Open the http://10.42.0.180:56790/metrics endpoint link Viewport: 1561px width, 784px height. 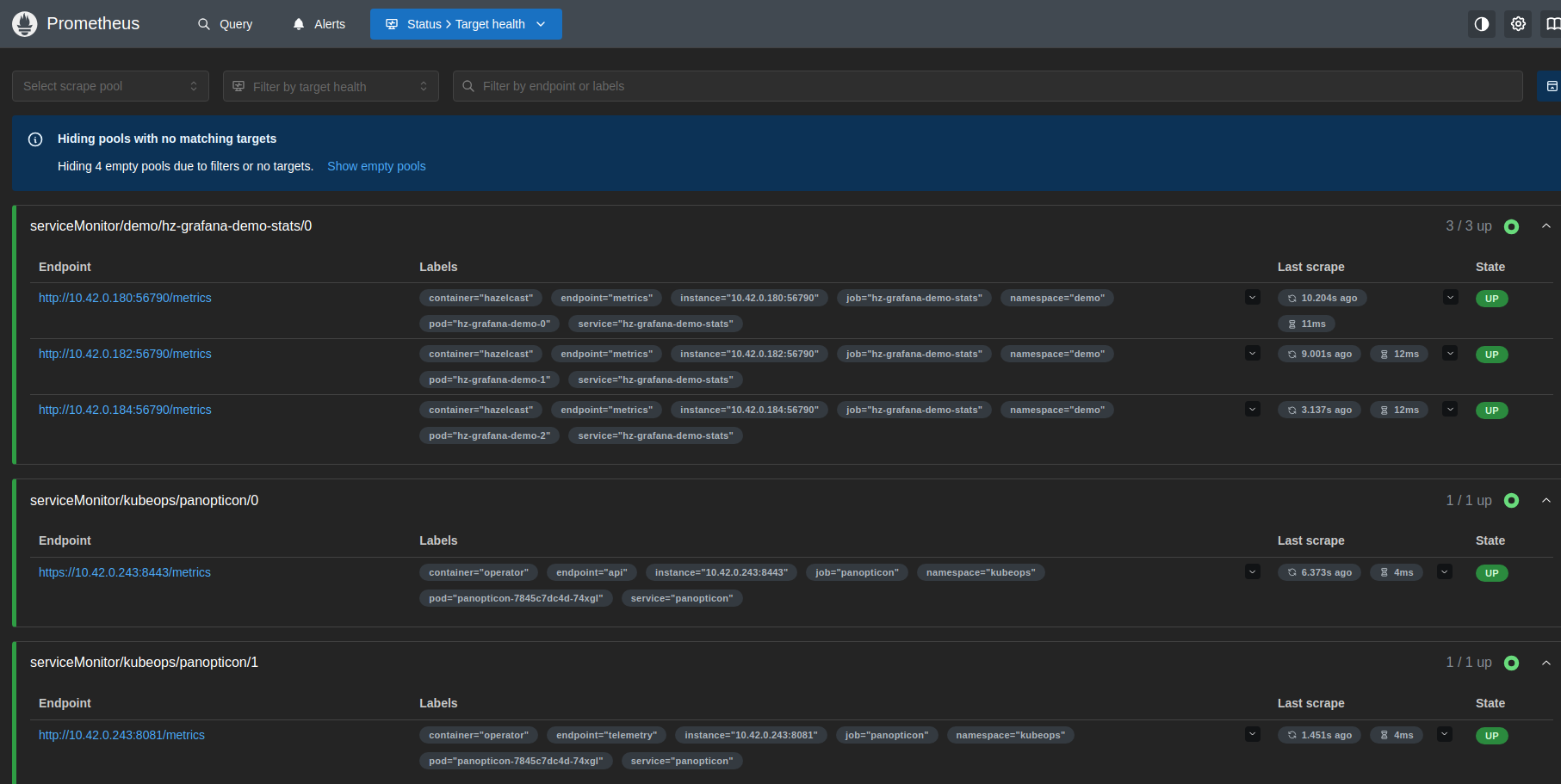125,298
